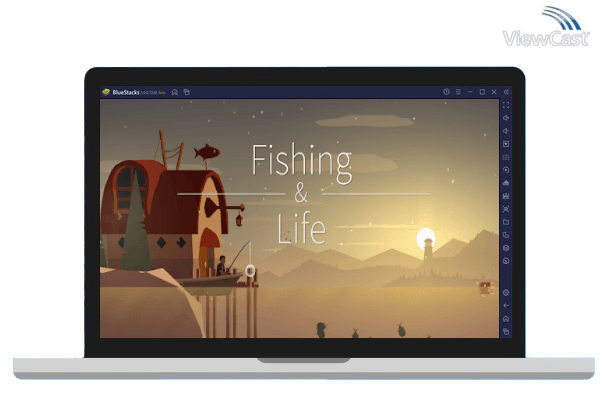The height and width of the screenshot is (414, 602).
Task: Go back using the arrow icon in the sidebar
Action: pos(506,306)
